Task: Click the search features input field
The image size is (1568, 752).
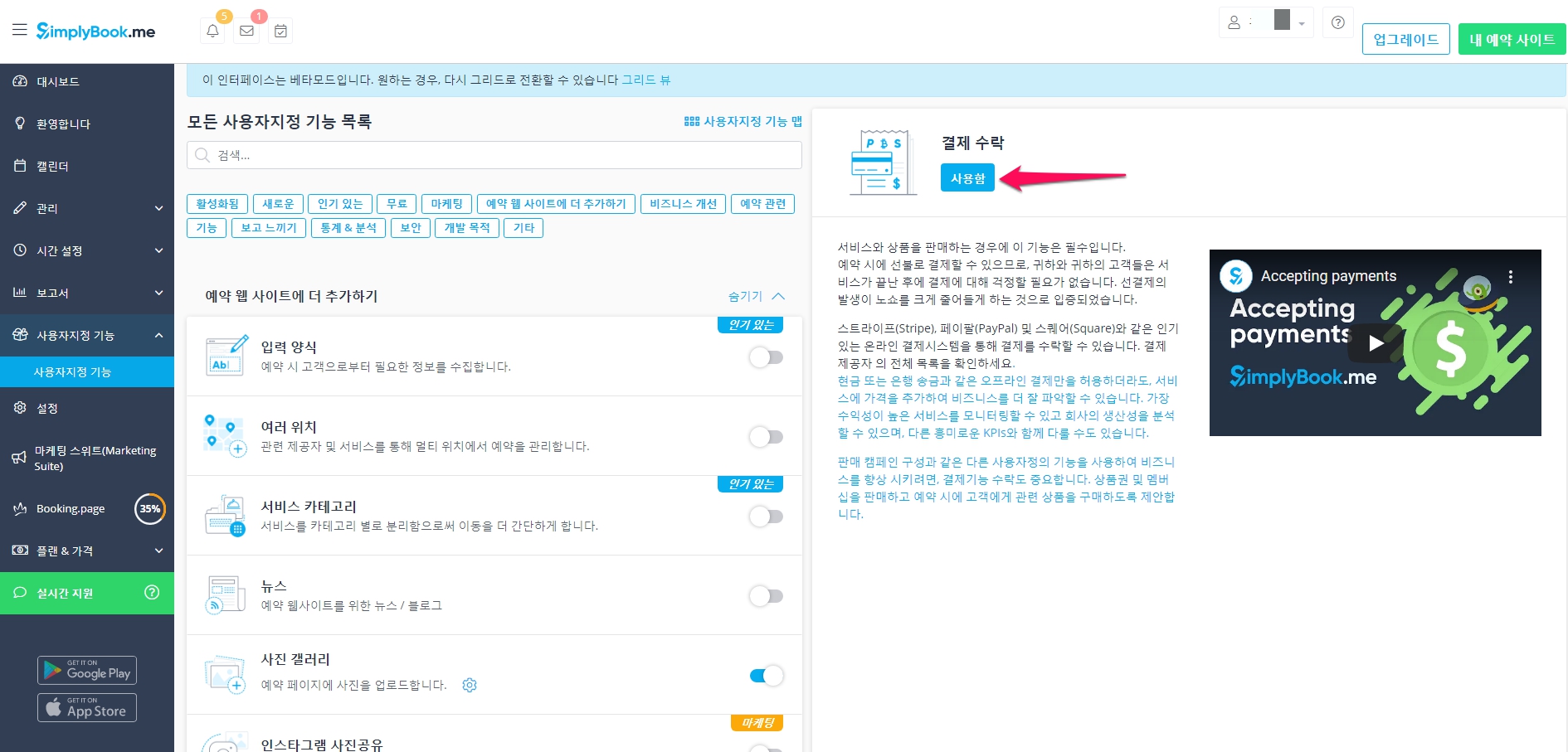Action: click(494, 155)
